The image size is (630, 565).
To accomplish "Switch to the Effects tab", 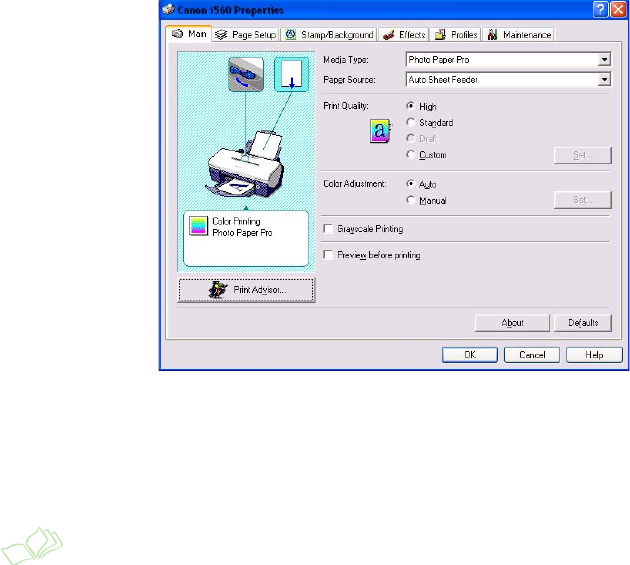I will click(x=404, y=35).
